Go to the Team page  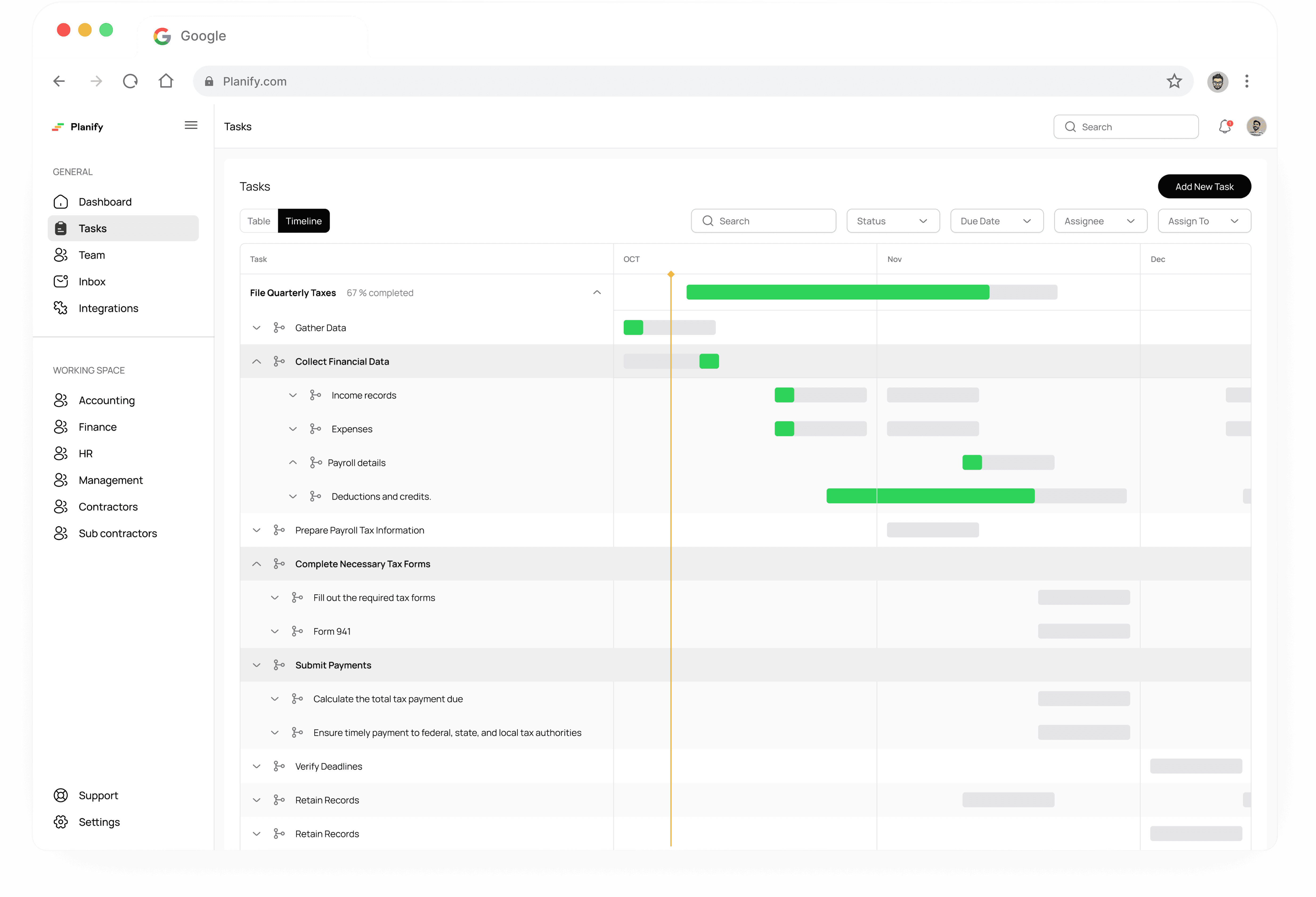pyautogui.click(x=92, y=255)
